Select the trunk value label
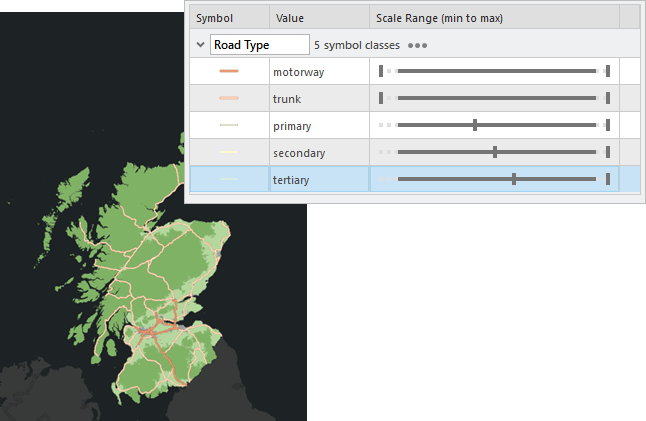The height and width of the screenshot is (421, 646). point(287,99)
